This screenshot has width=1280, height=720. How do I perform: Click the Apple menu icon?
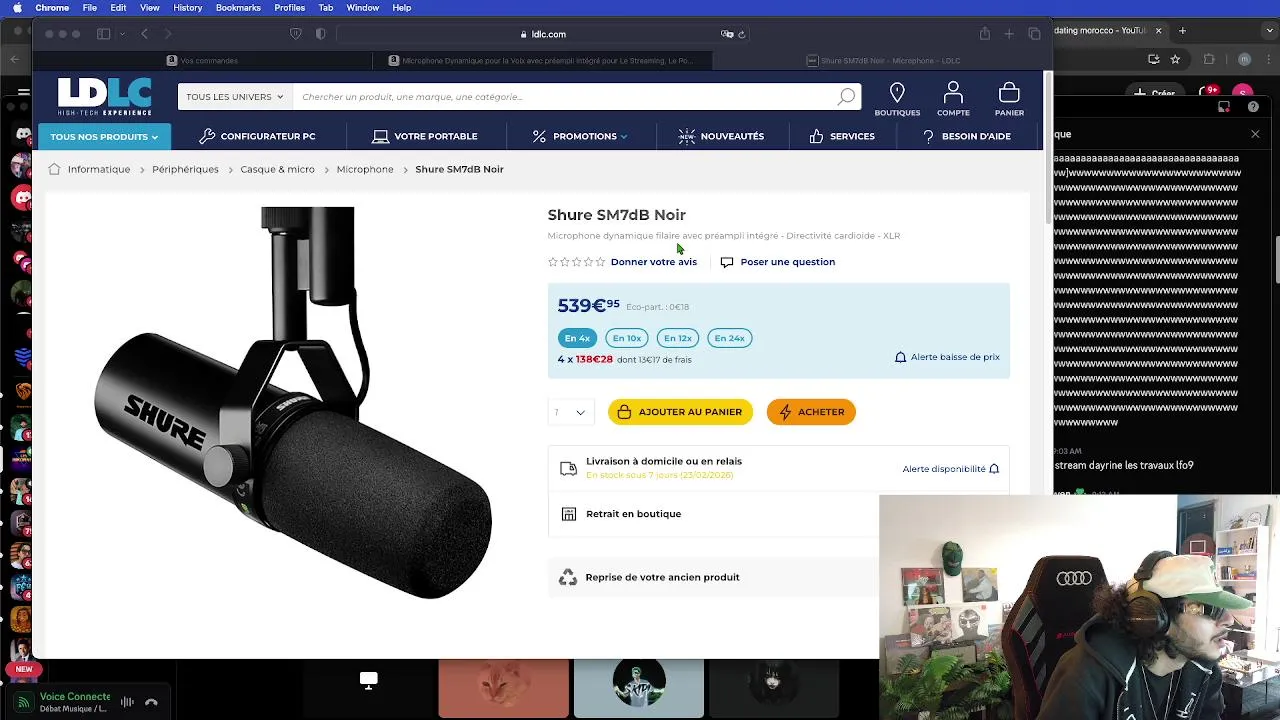point(16,7)
